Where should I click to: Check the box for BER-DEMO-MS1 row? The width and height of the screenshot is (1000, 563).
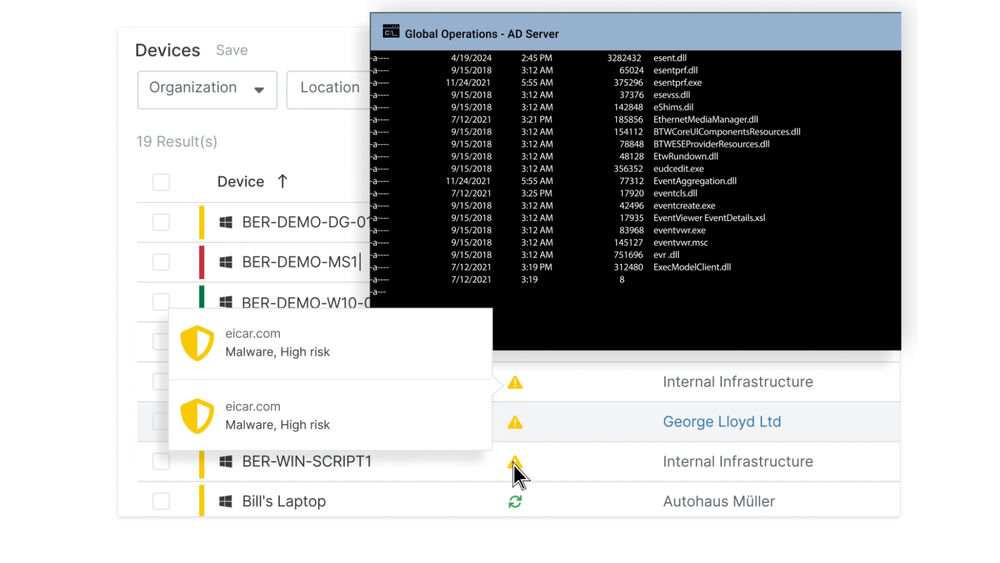pyautogui.click(x=161, y=262)
